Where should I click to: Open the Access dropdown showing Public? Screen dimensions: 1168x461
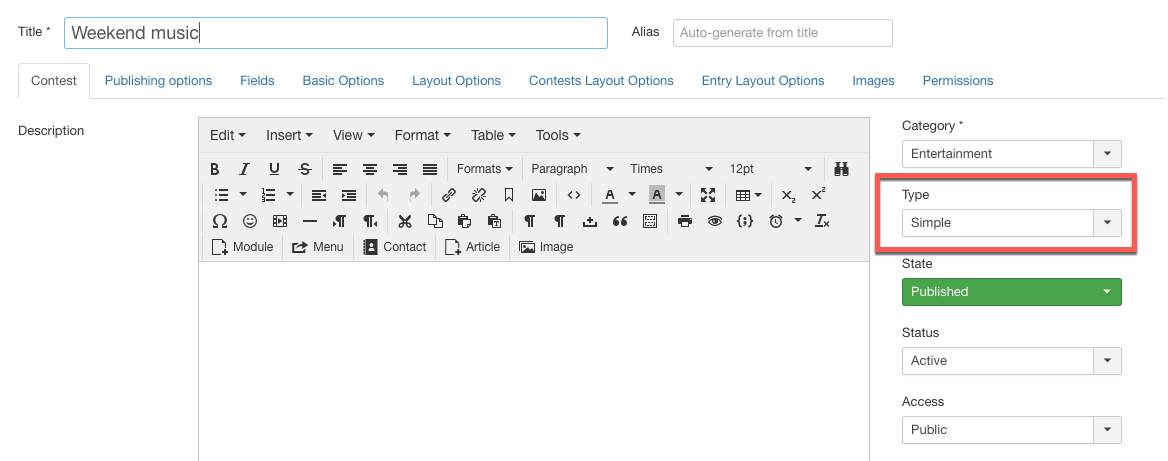point(1012,430)
